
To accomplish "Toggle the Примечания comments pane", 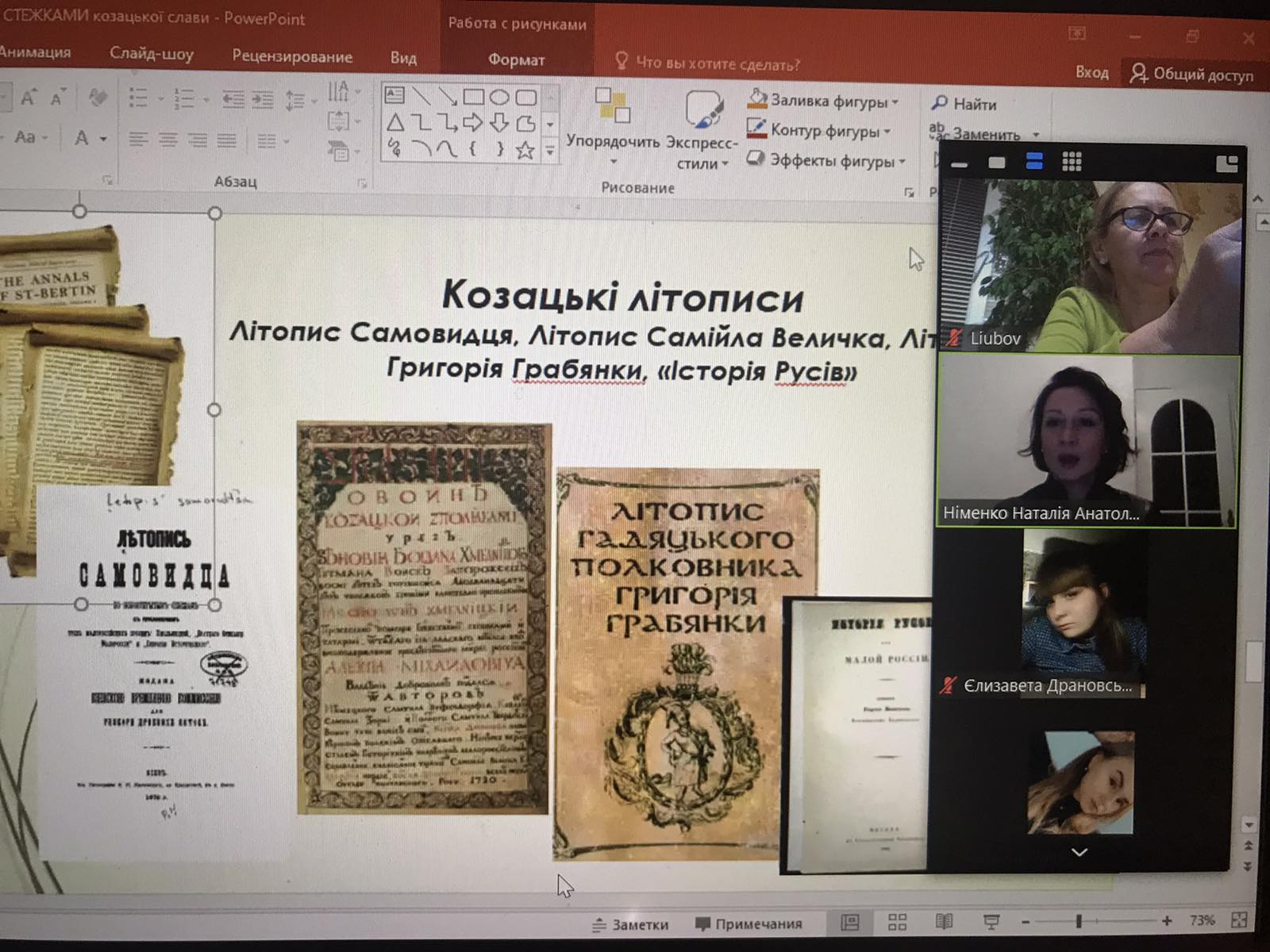I will (x=749, y=924).
